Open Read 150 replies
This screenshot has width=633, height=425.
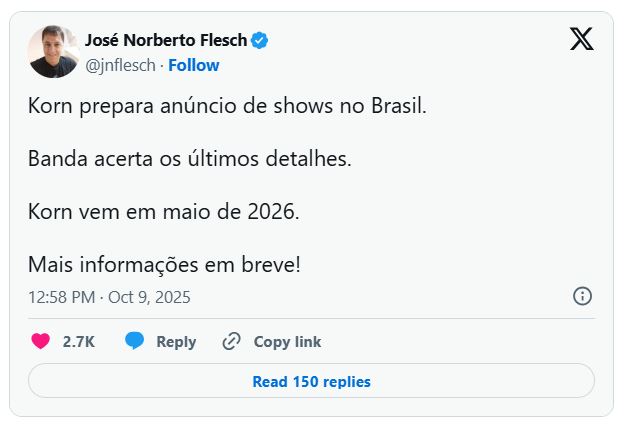tap(311, 381)
